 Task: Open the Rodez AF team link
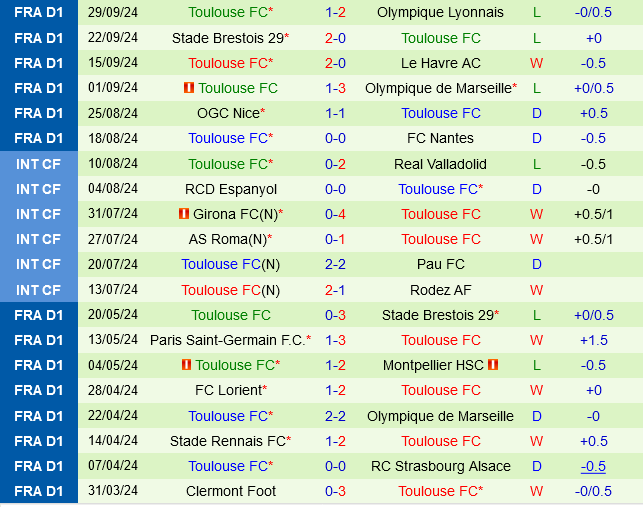pyautogui.click(x=440, y=290)
